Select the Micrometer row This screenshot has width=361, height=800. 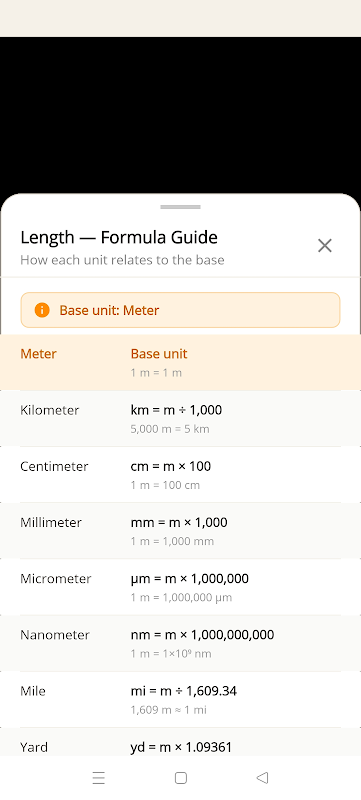(x=180, y=587)
